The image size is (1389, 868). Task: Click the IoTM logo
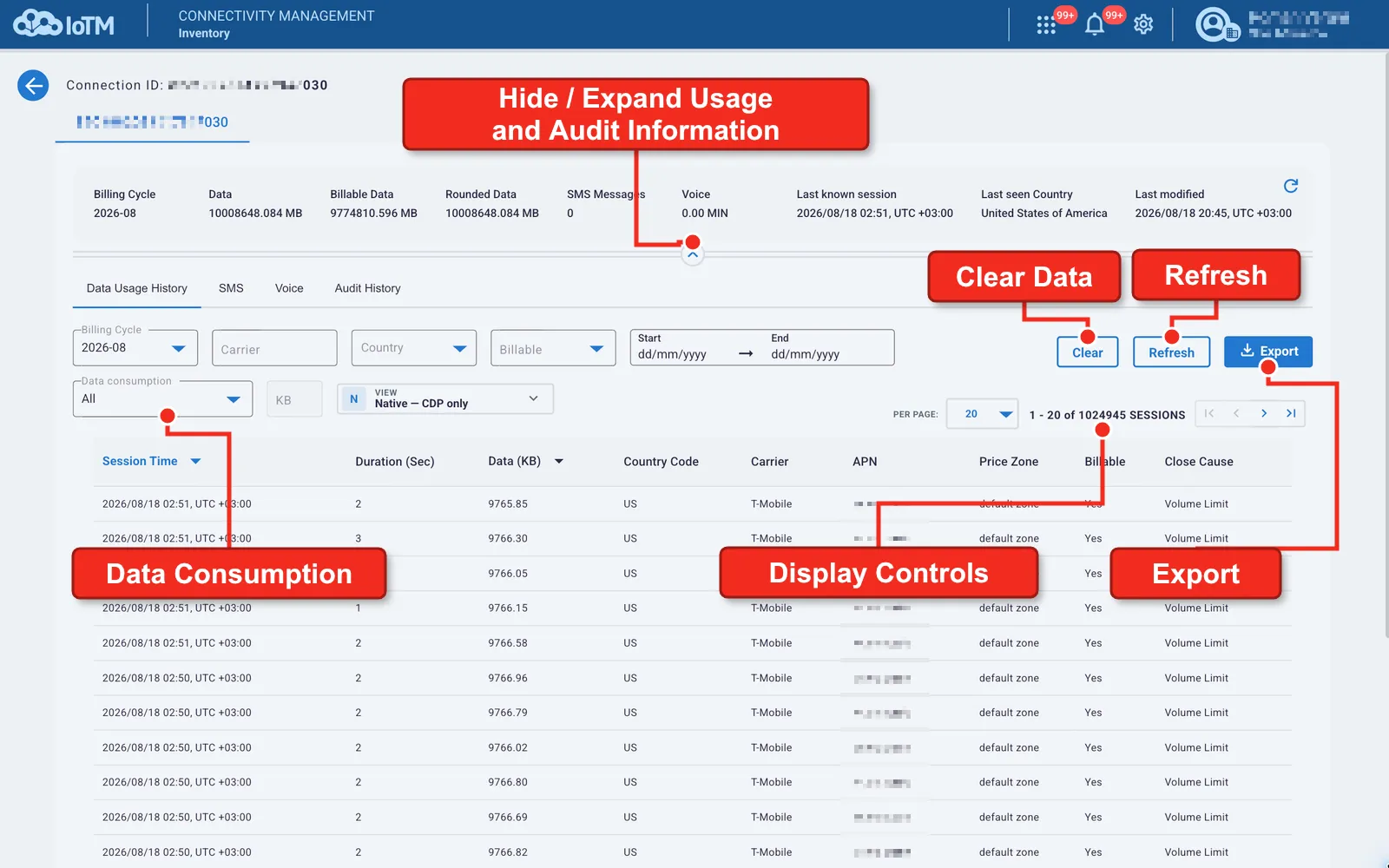(x=63, y=23)
